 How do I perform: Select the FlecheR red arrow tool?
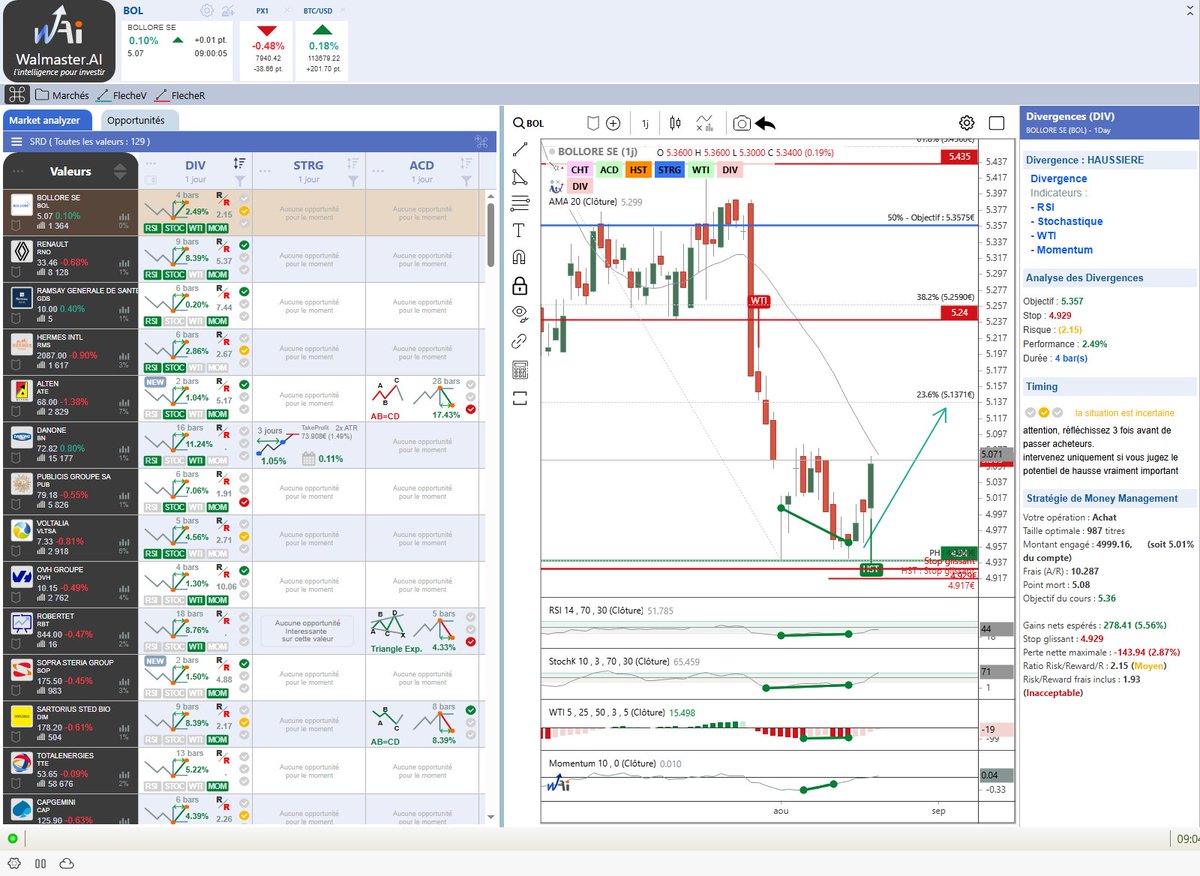coord(178,95)
